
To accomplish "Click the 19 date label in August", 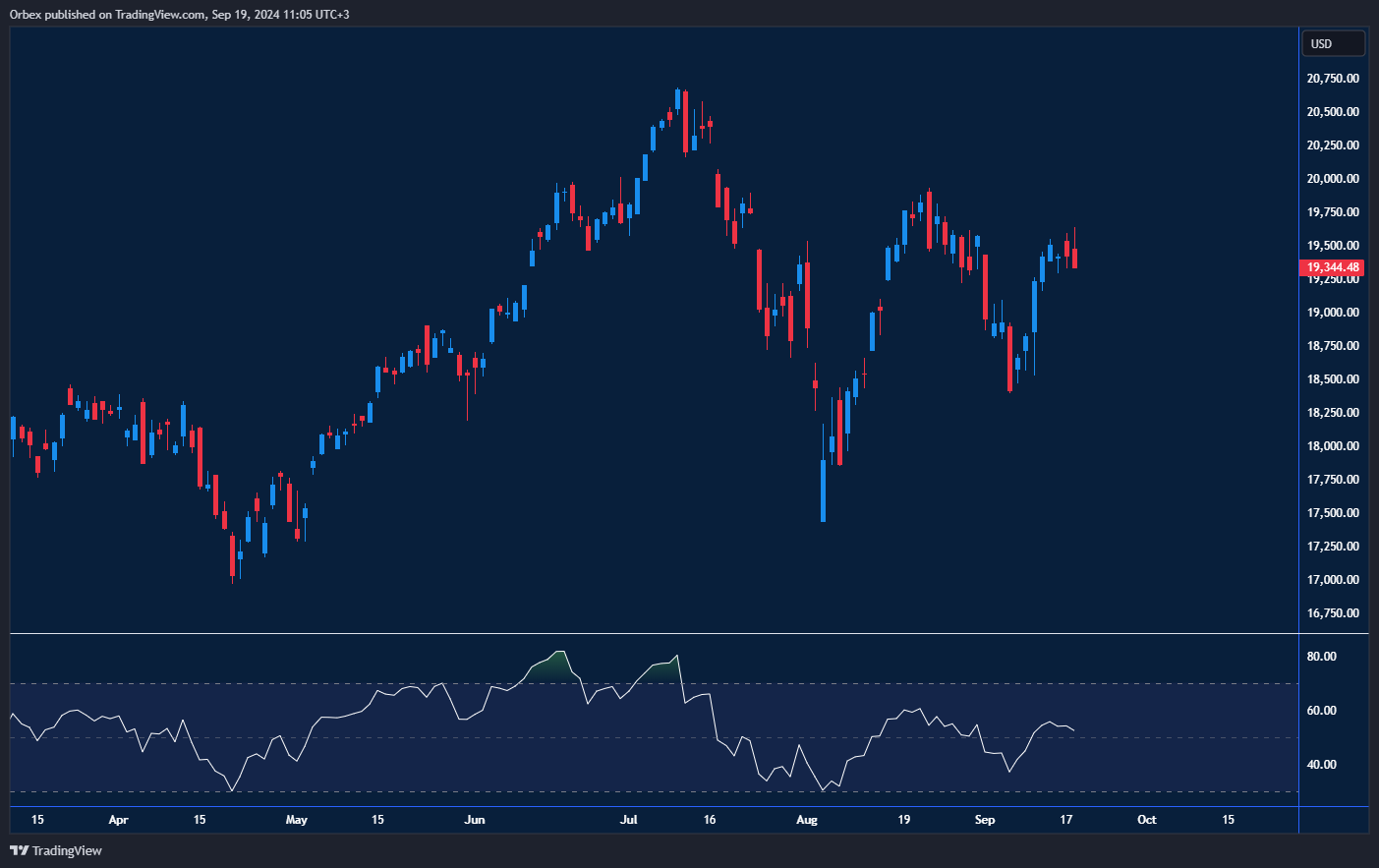I will [904, 819].
